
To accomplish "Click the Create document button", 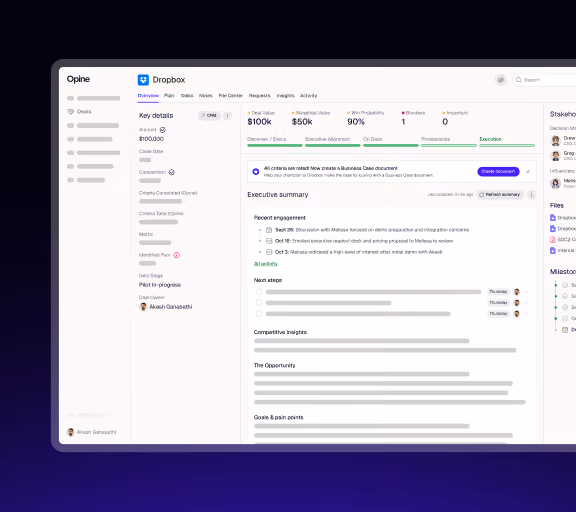I will (x=498, y=172).
